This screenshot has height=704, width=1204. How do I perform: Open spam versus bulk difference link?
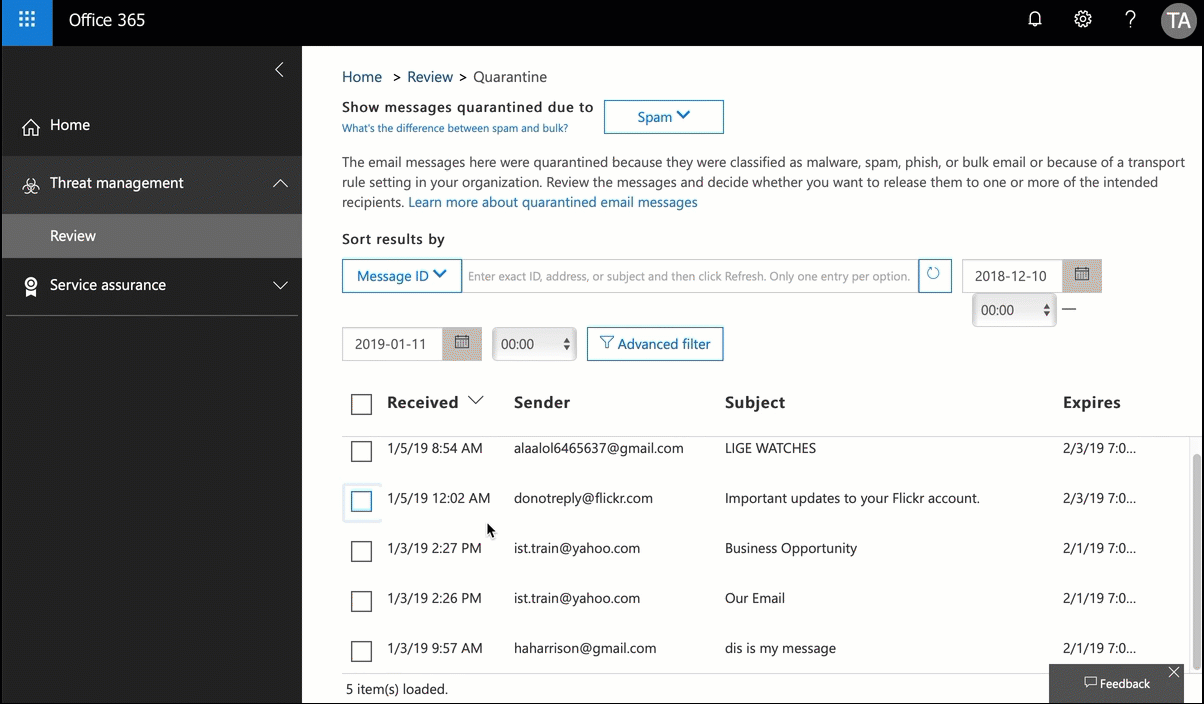point(455,128)
